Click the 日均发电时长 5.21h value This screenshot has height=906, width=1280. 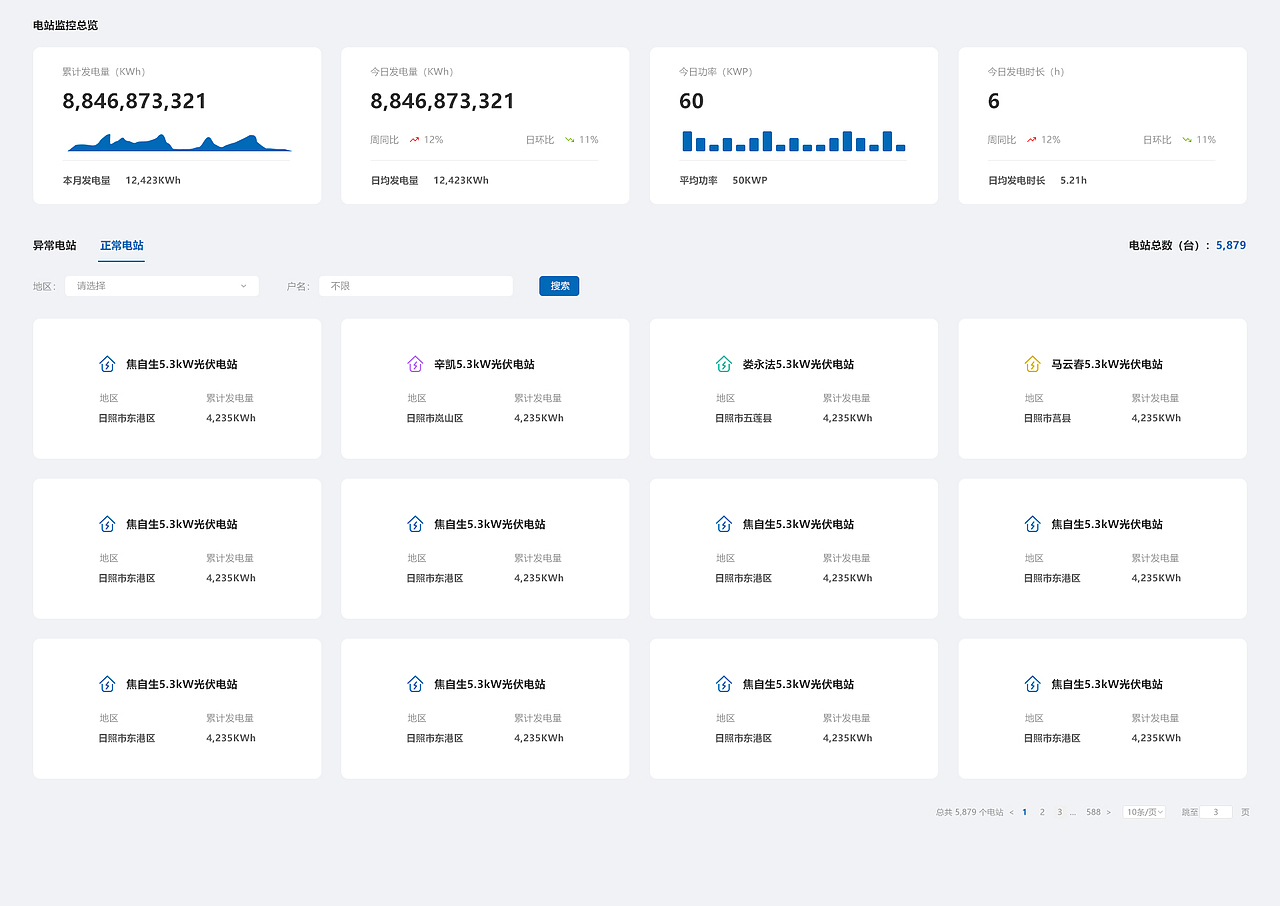coord(1073,181)
